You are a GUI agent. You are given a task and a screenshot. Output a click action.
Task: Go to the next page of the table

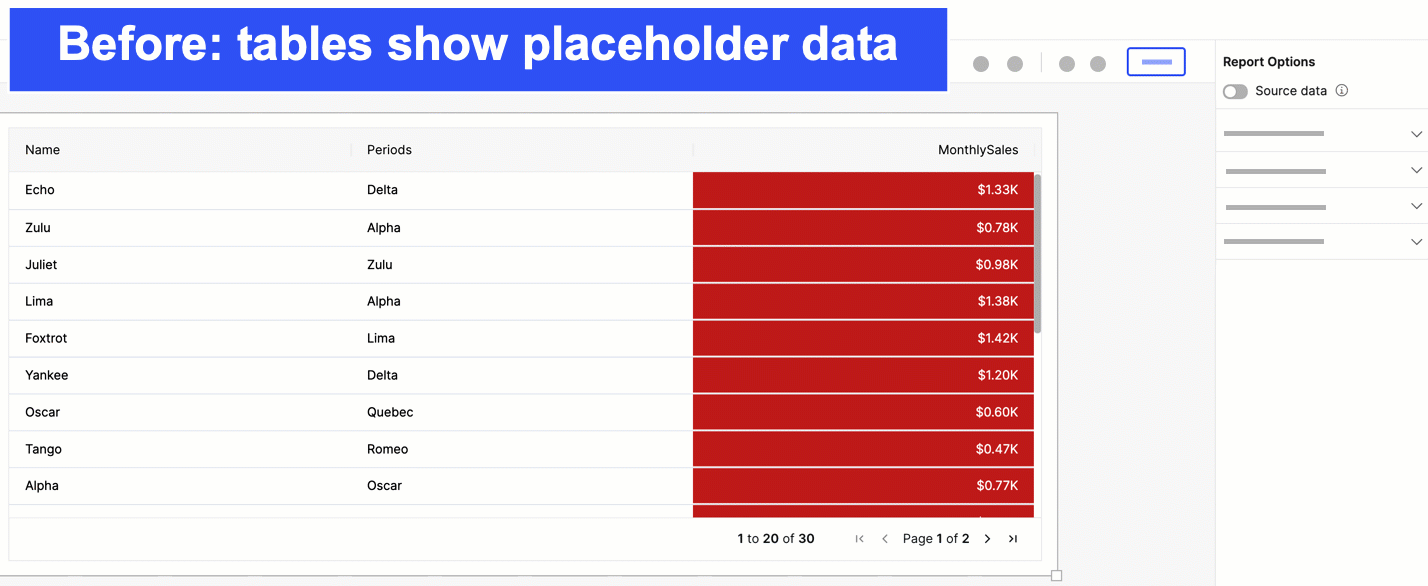point(987,538)
